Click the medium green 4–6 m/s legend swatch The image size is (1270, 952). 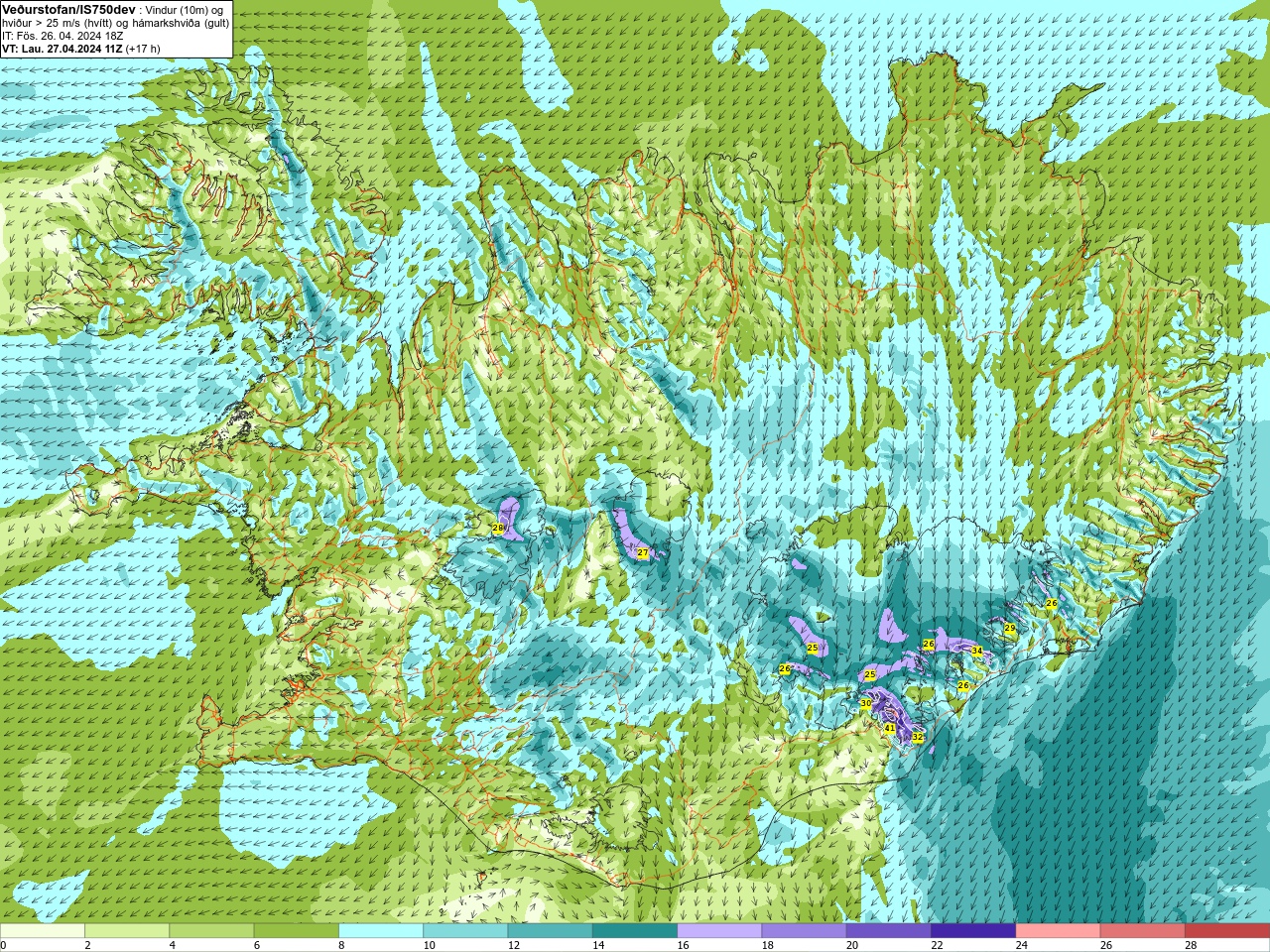pyautogui.click(x=211, y=931)
